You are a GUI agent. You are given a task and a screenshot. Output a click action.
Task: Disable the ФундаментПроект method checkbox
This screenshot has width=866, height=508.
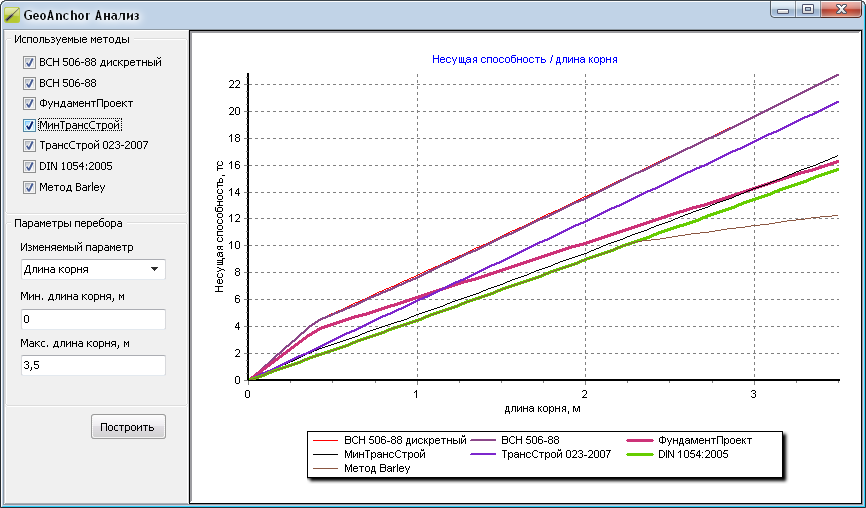(29, 104)
